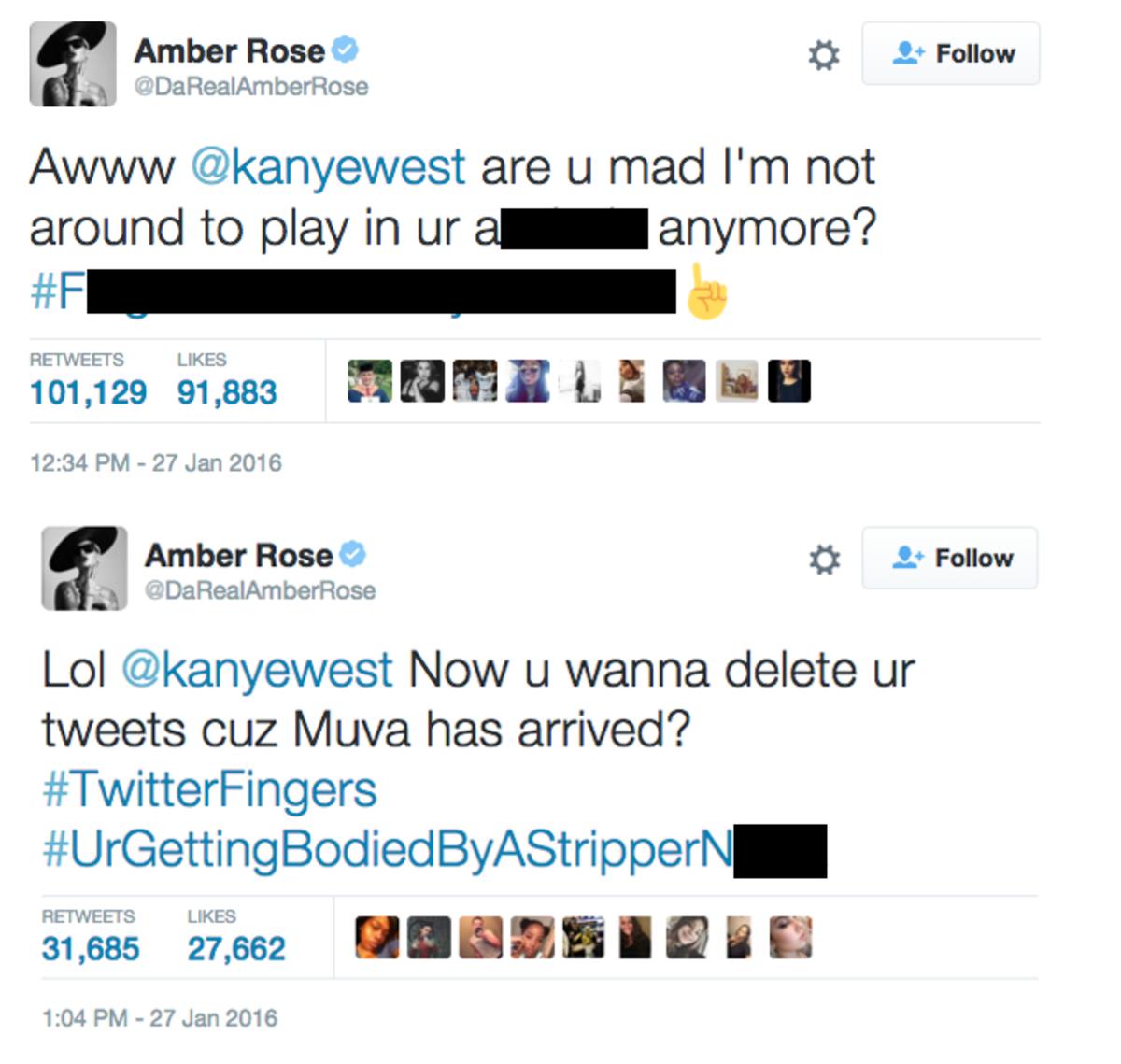Click verified badge beside first Amber Rose name

346,50
